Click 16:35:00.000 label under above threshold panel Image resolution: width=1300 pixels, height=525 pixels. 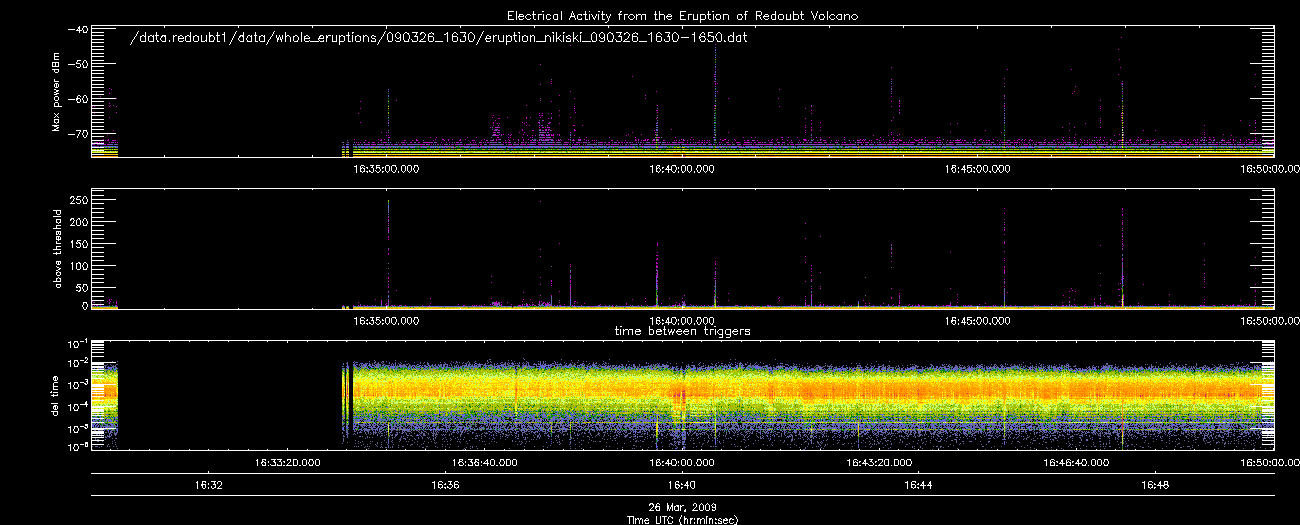point(387,322)
